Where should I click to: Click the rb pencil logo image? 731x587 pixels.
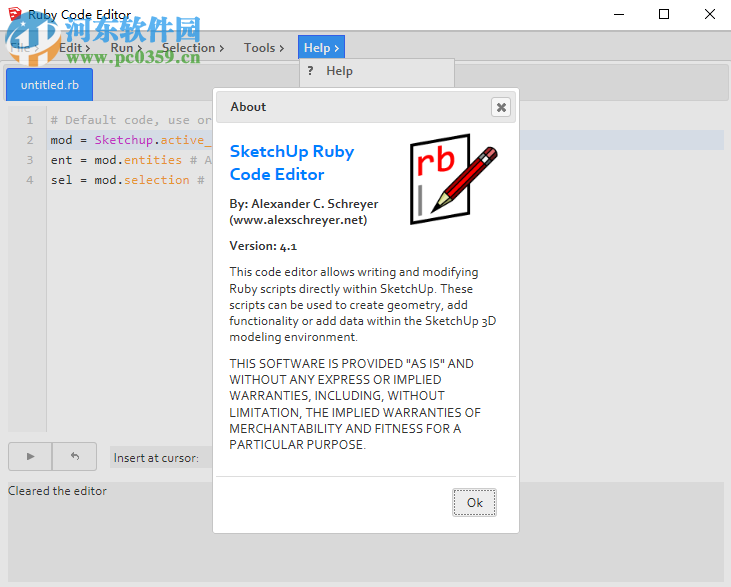[x=453, y=179]
